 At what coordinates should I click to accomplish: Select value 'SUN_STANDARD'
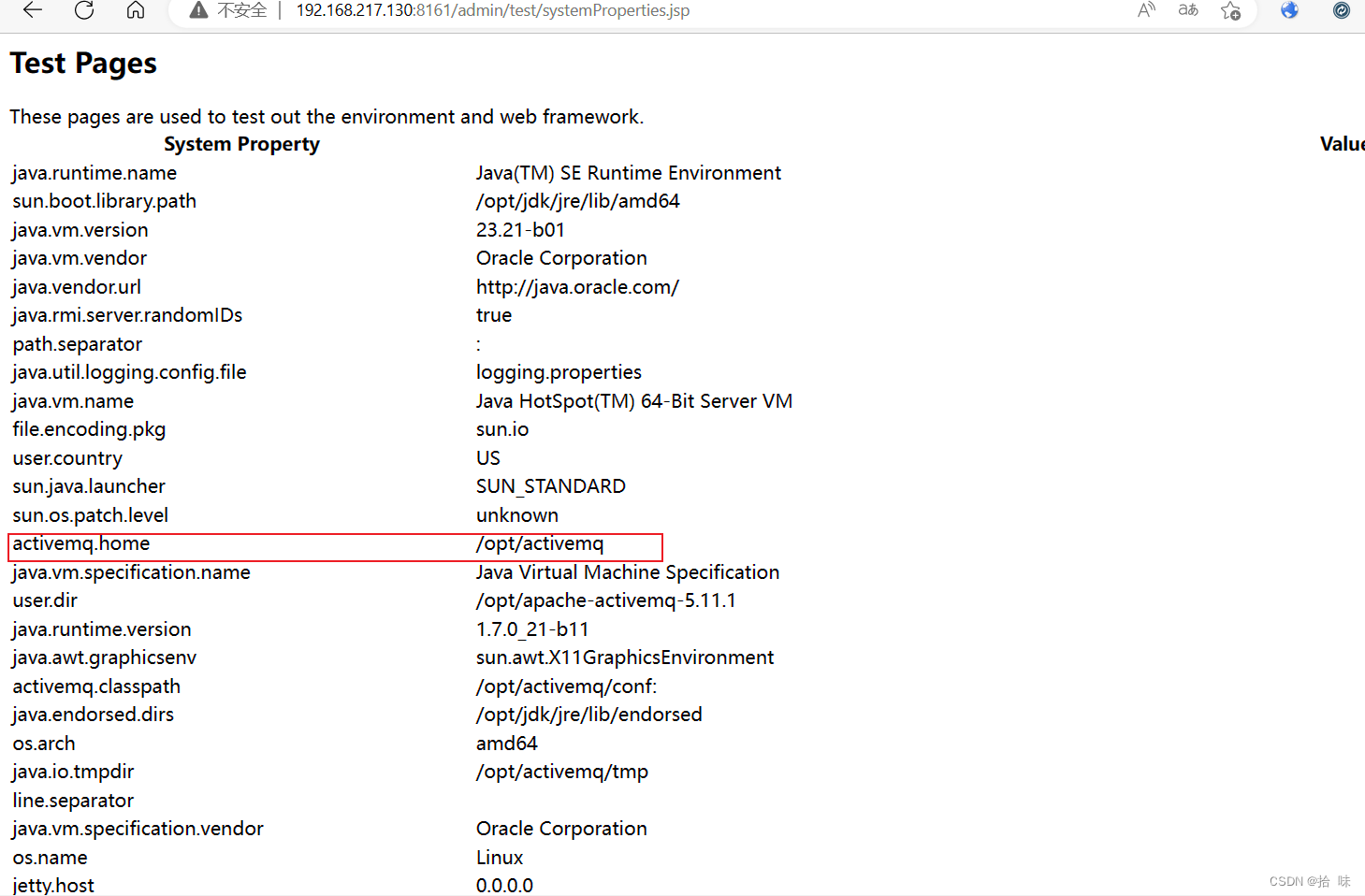click(x=551, y=486)
